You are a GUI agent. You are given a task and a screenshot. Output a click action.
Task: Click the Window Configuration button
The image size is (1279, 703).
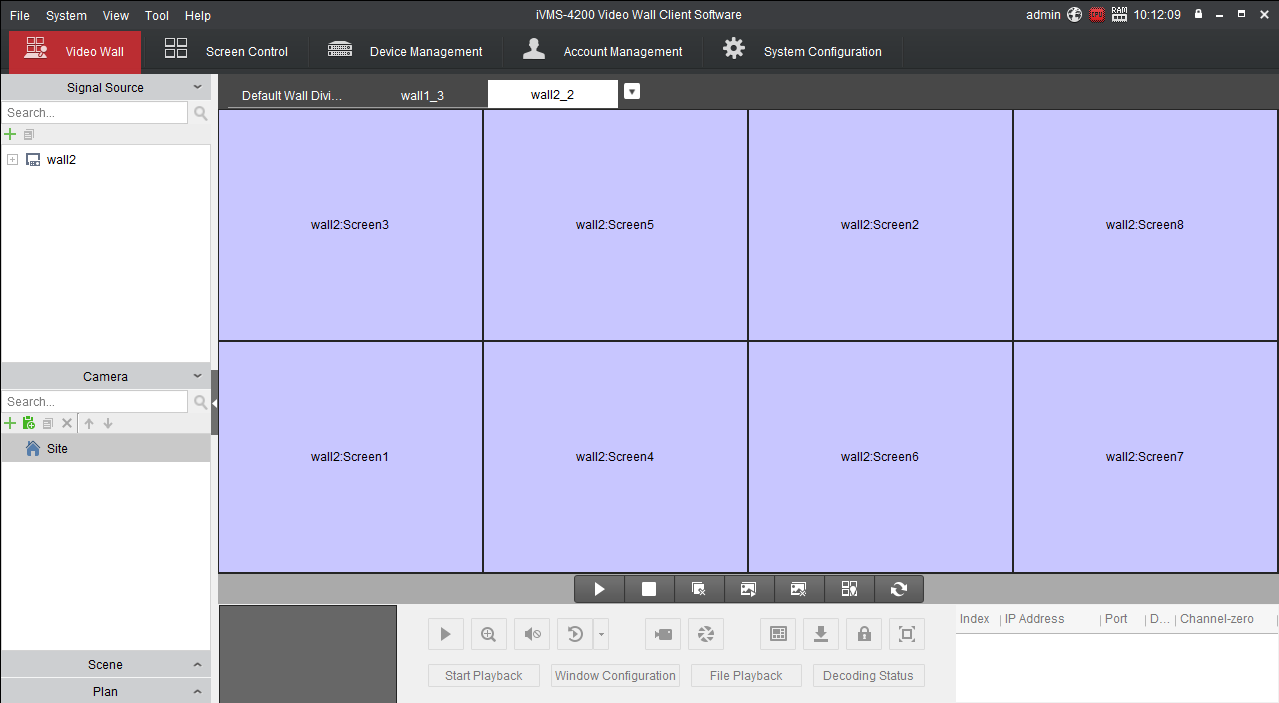[615, 676]
